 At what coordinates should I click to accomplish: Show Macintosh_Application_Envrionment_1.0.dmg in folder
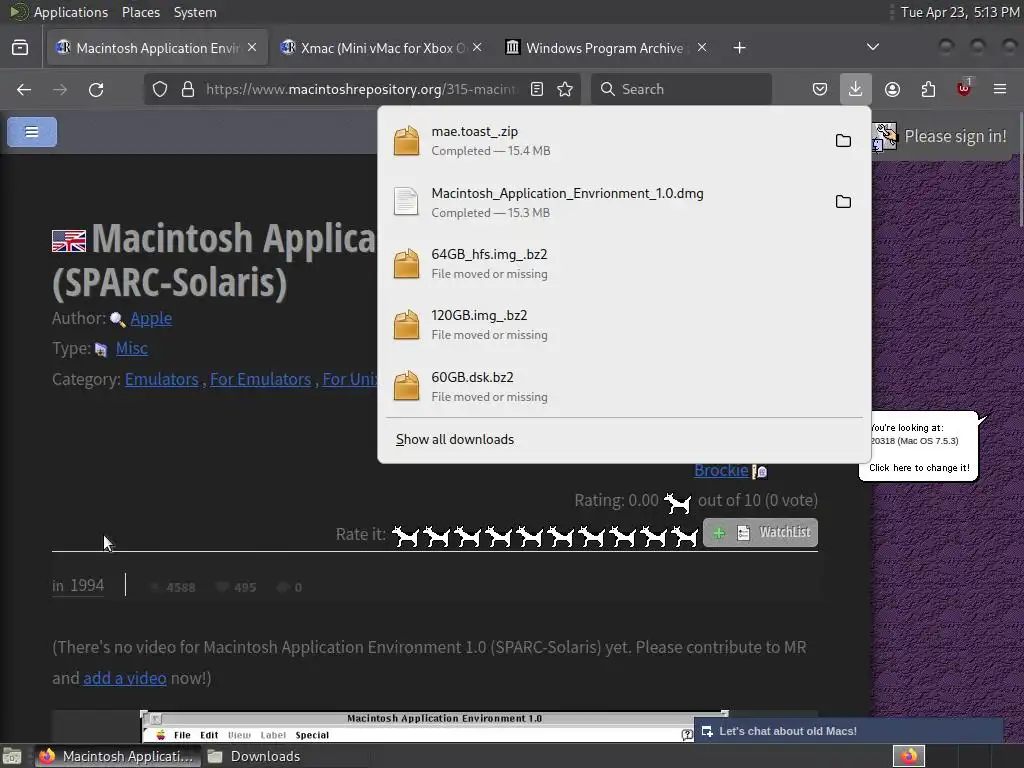[843, 202]
